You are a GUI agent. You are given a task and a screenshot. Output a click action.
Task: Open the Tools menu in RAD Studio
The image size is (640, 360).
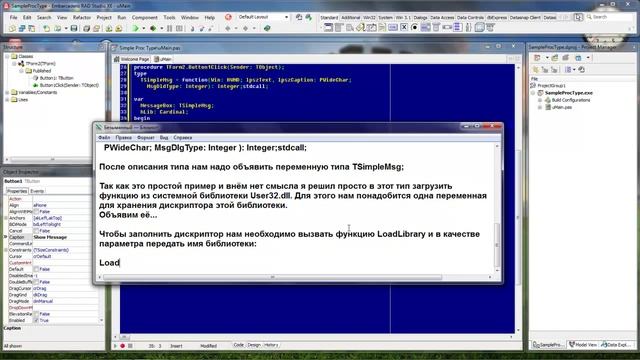pyautogui.click(x=169, y=18)
